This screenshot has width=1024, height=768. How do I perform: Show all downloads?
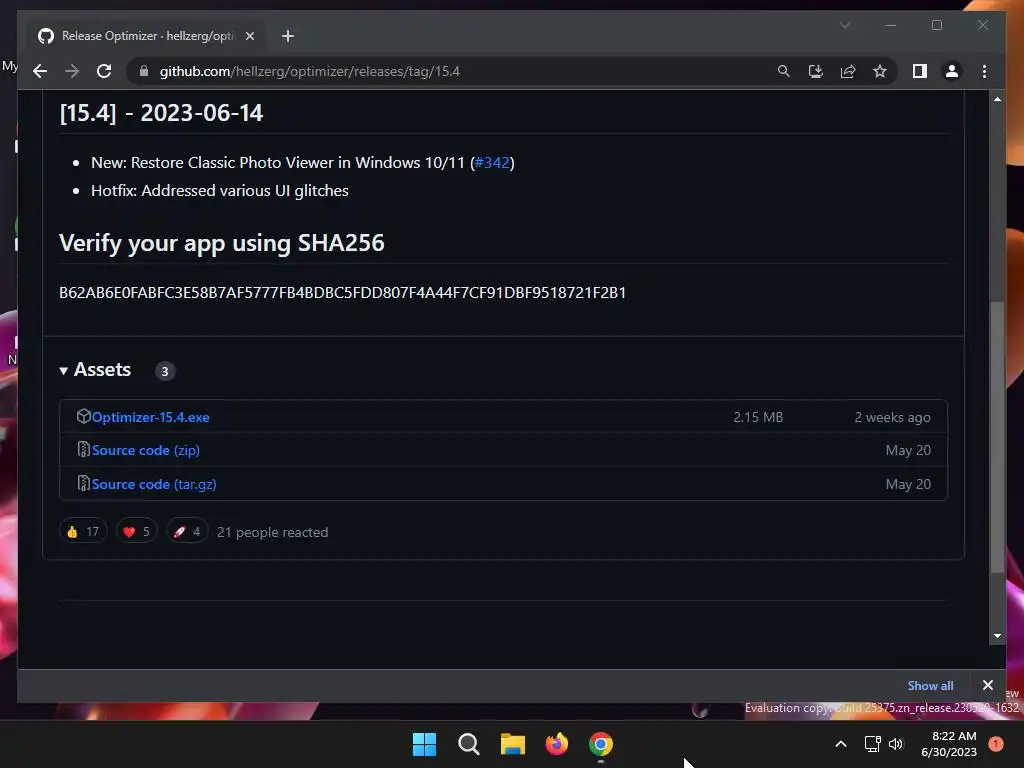click(930, 686)
